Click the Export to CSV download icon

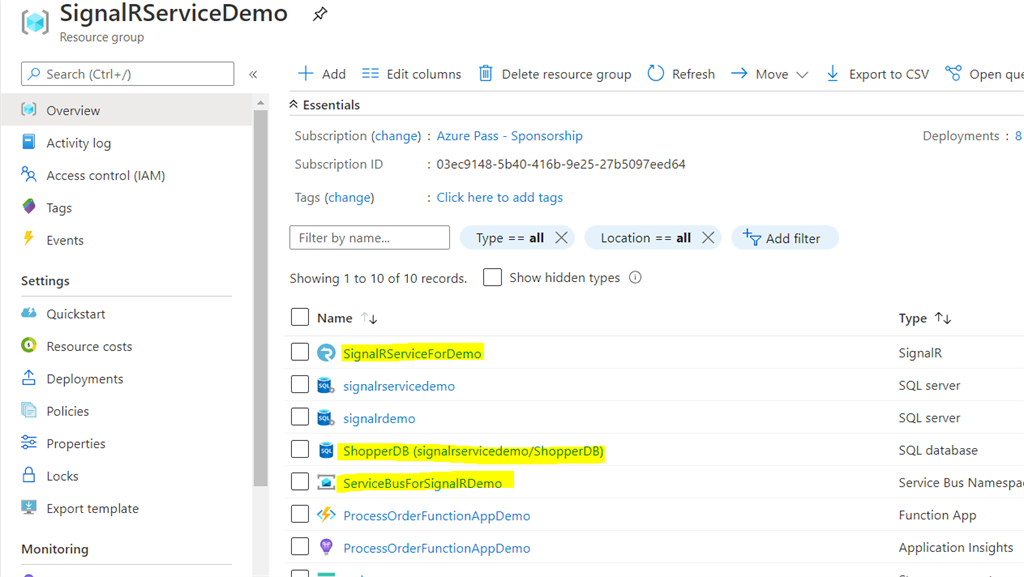[x=832, y=74]
